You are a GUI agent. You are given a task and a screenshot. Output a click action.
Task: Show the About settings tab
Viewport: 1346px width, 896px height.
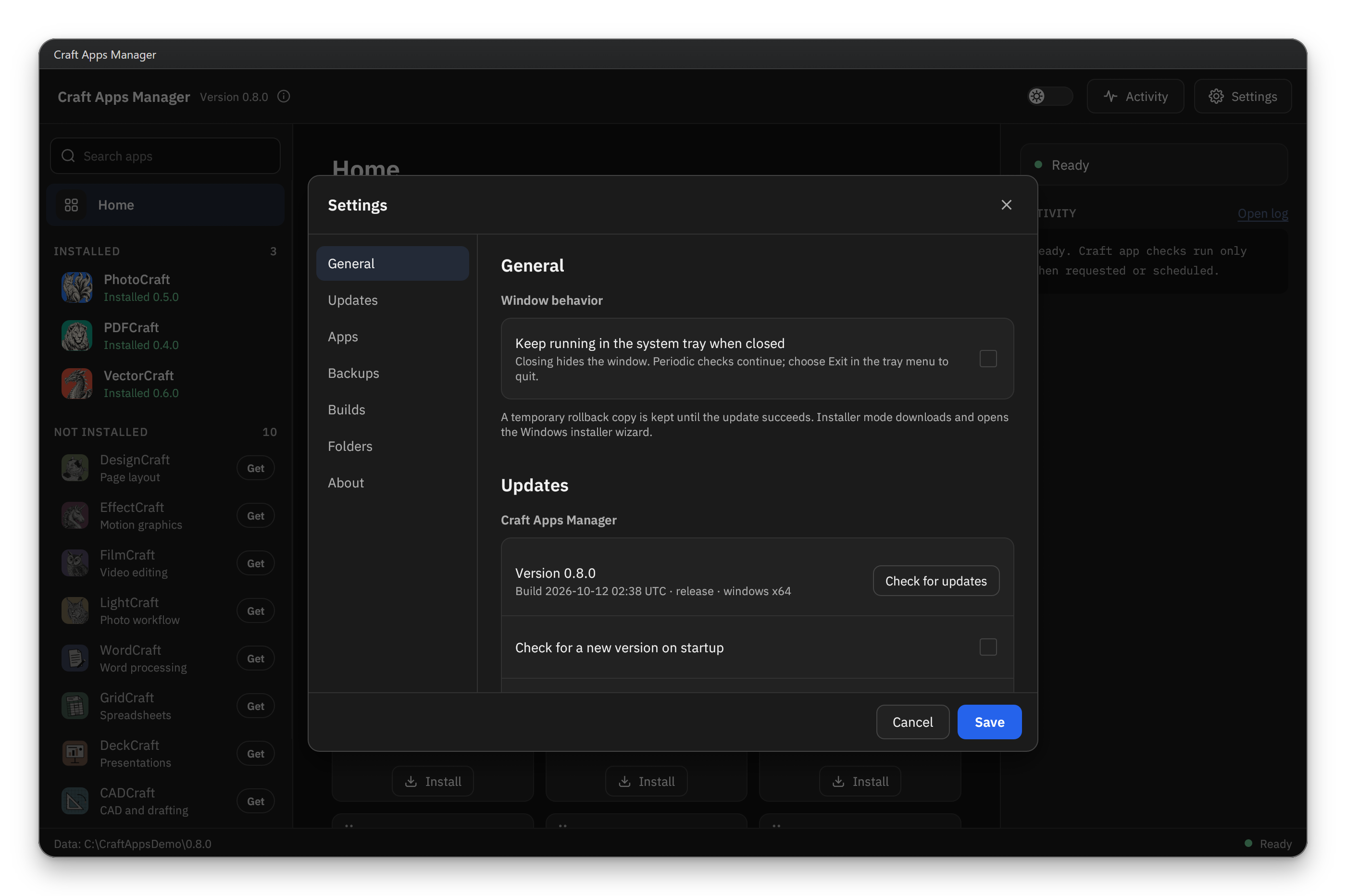[x=392, y=483]
